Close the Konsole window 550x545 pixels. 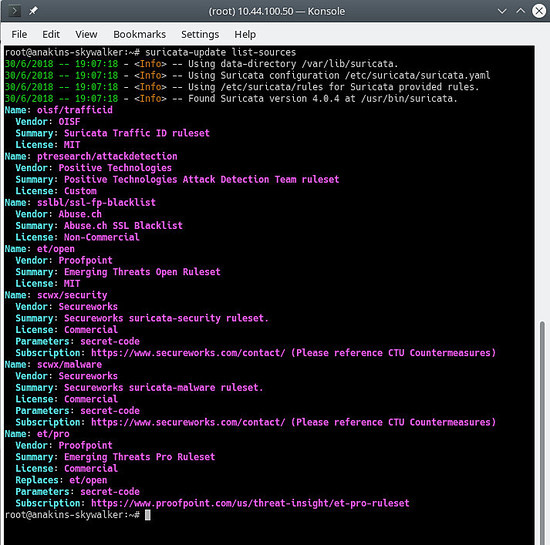539,11
